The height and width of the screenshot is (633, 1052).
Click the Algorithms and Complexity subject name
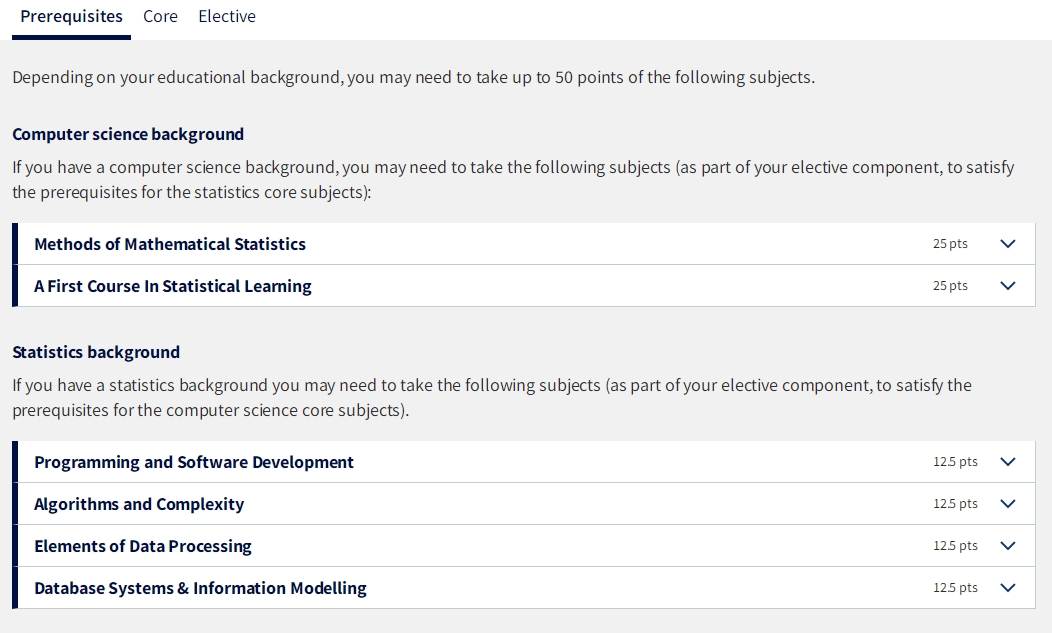coord(139,504)
